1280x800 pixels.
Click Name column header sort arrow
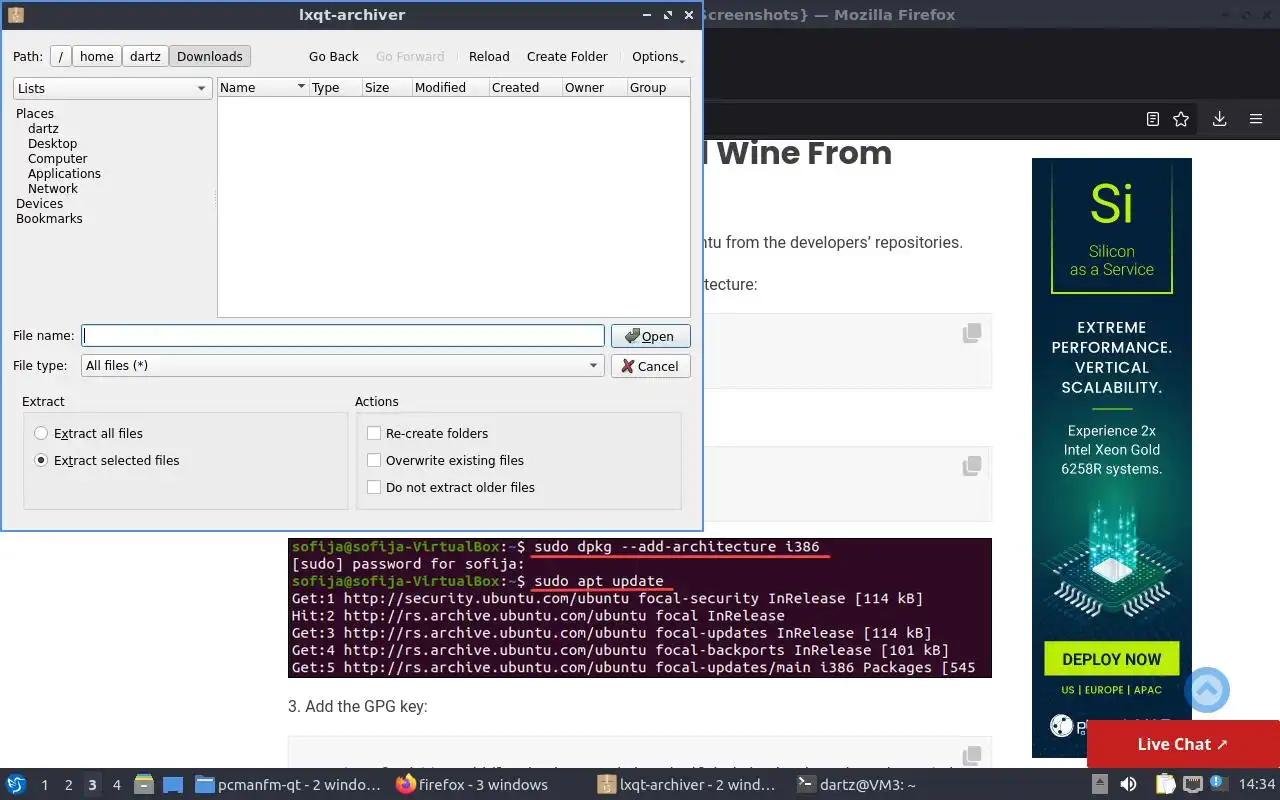pos(300,87)
